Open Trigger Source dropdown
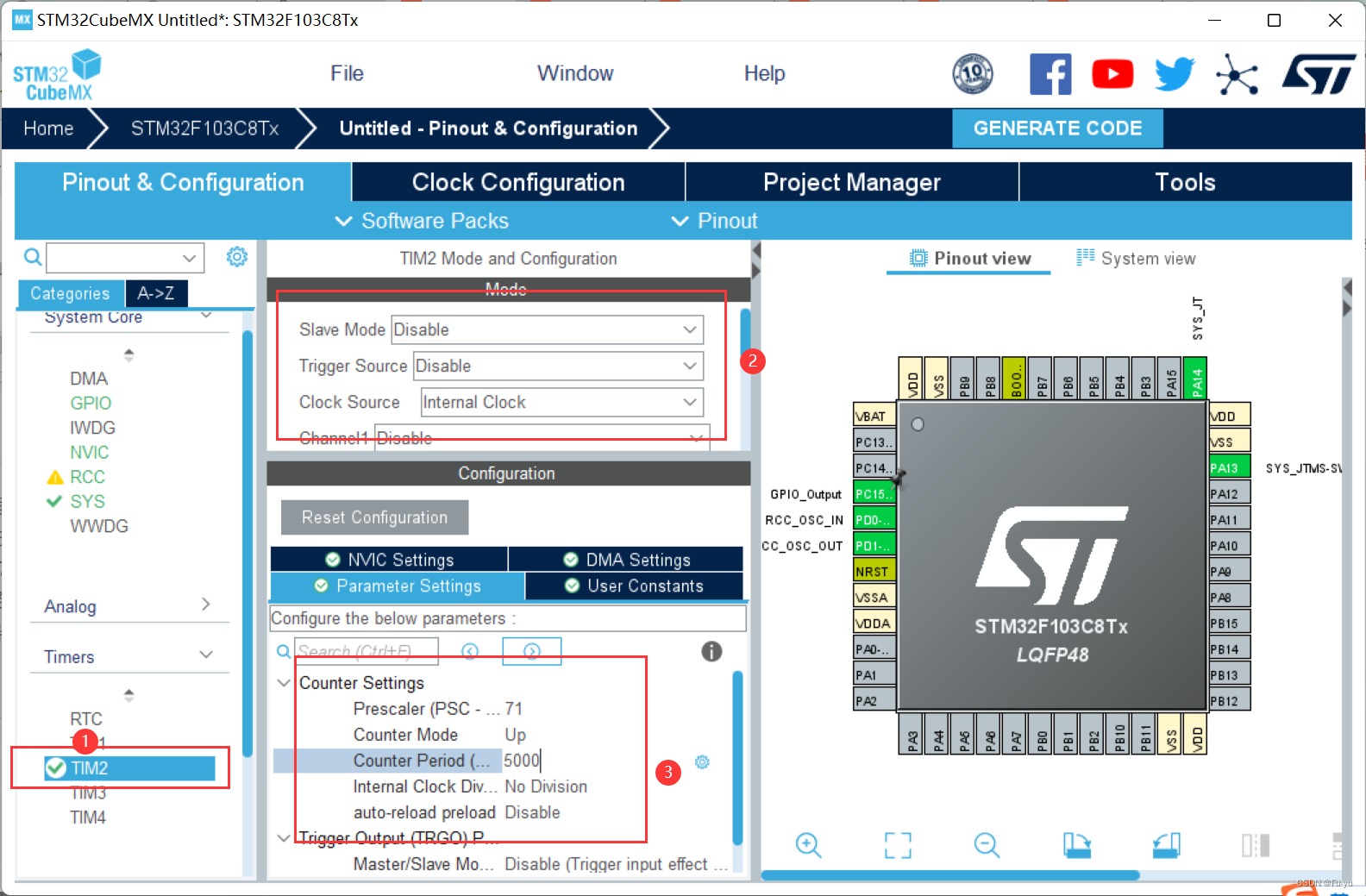This screenshot has width=1366, height=896. [x=558, y=366]
